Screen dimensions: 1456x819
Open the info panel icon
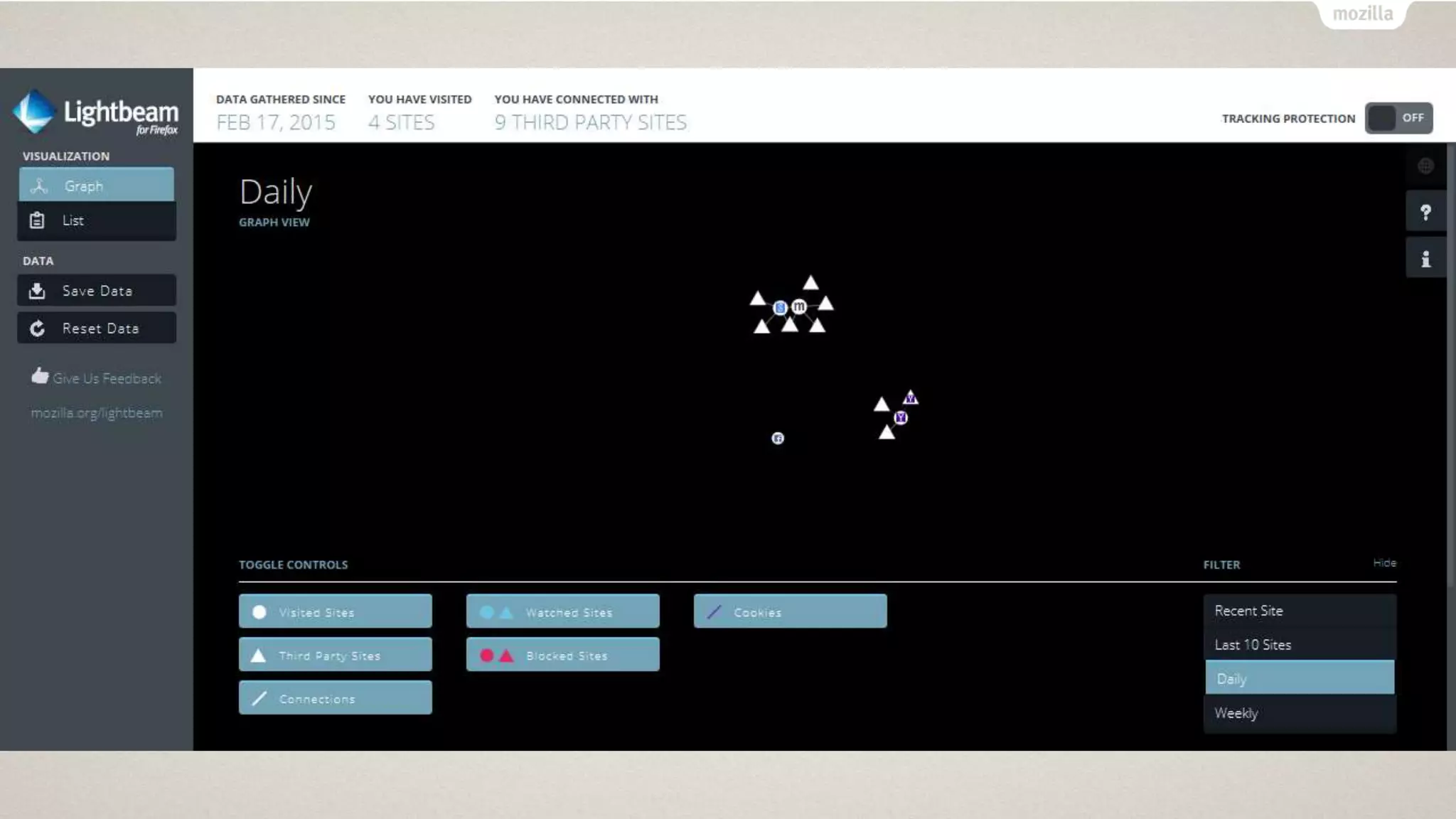1425,259
